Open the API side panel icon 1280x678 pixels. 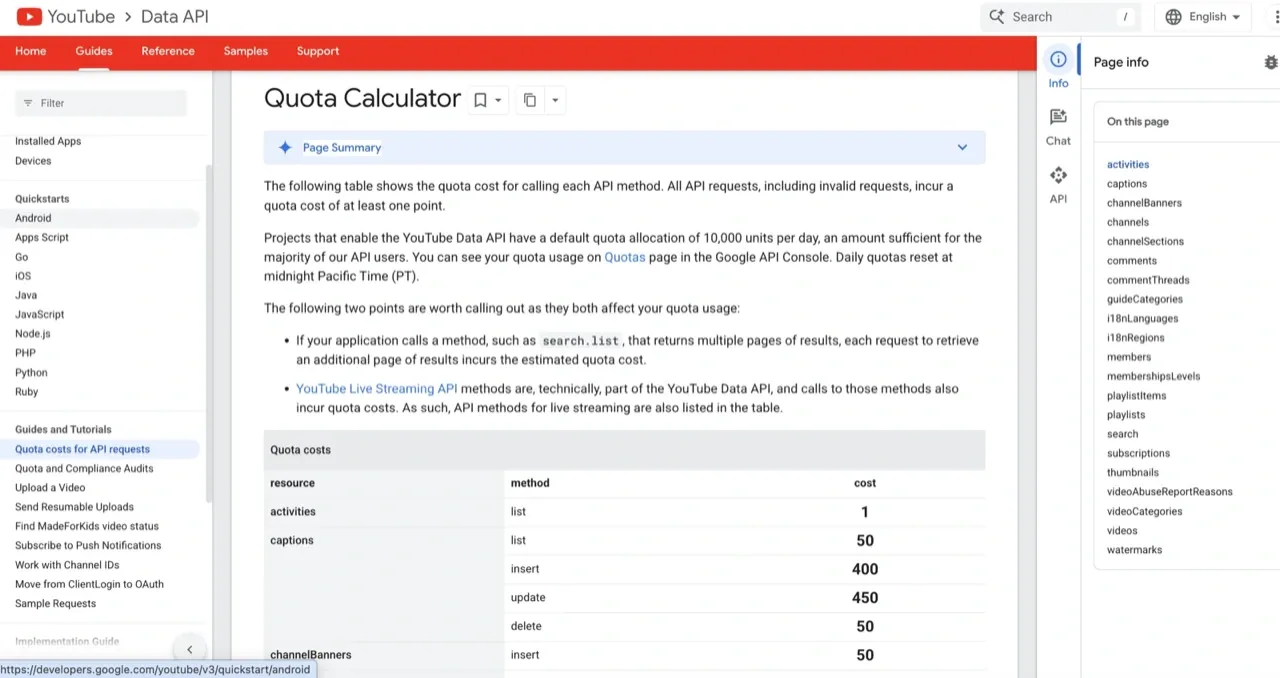point(1058,175)
